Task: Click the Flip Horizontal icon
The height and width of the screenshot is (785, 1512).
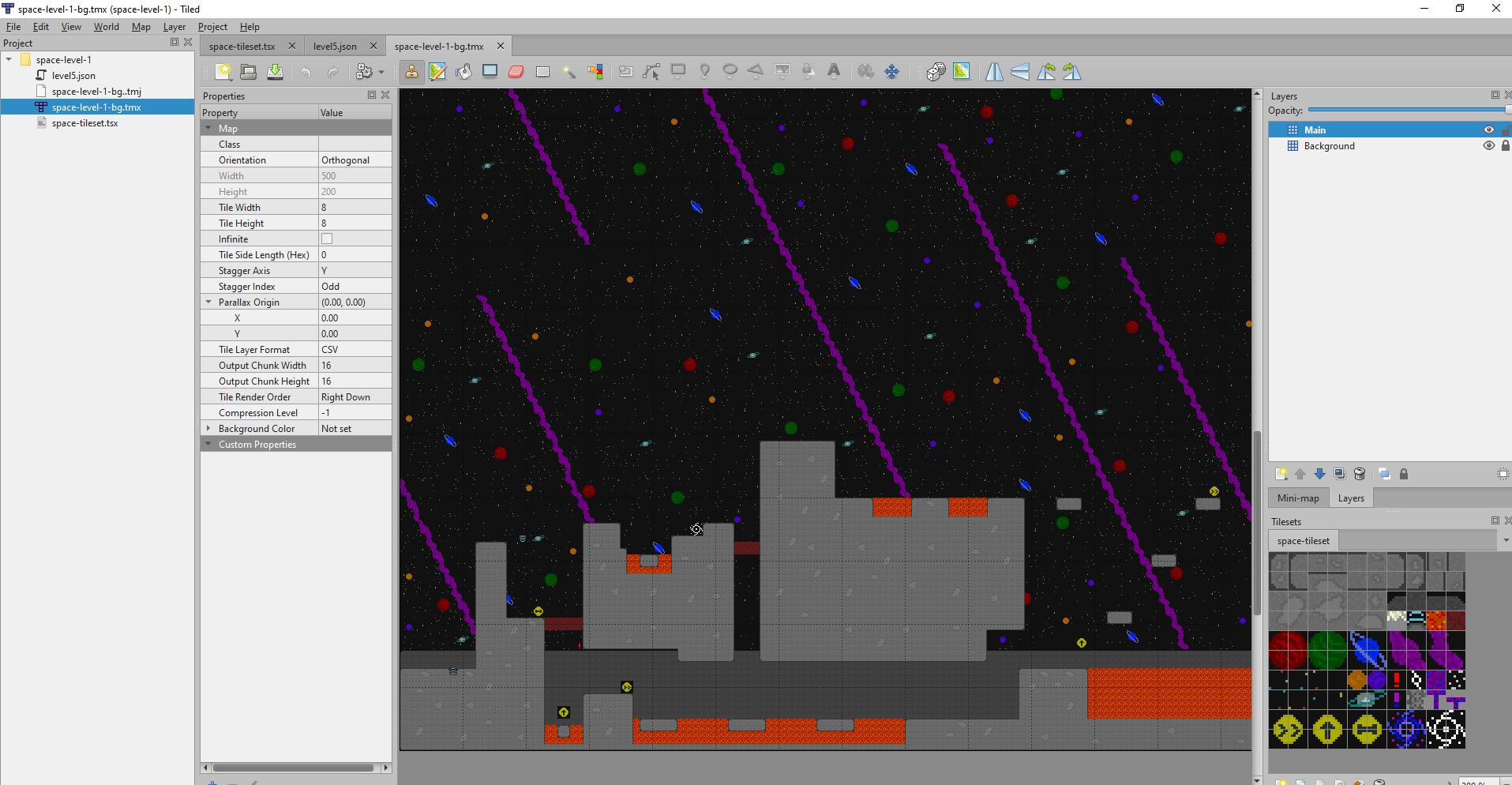Action: (994, 72)
